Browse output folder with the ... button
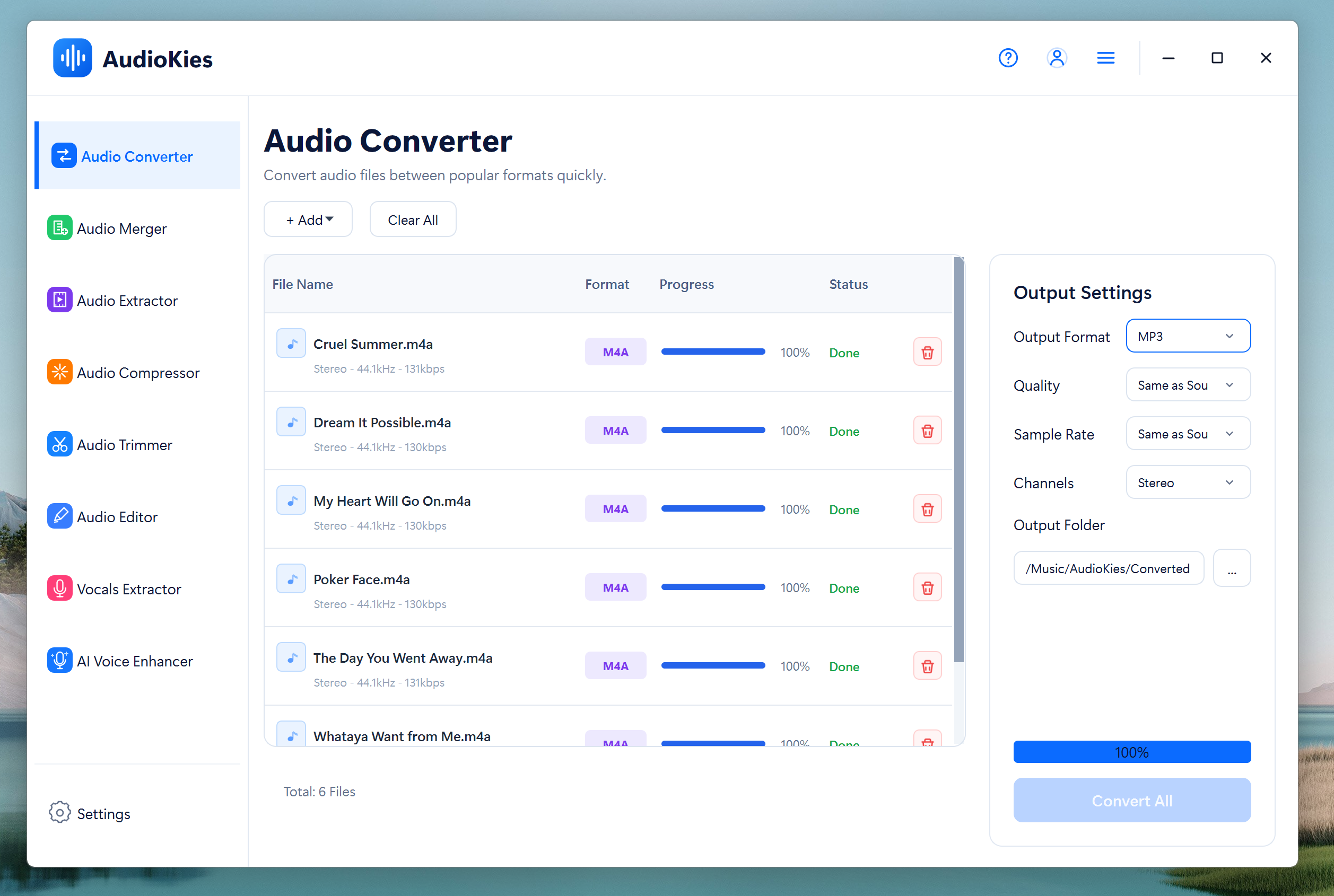1334x896 pixels. pyautogui.click(x=1232, y=568)
